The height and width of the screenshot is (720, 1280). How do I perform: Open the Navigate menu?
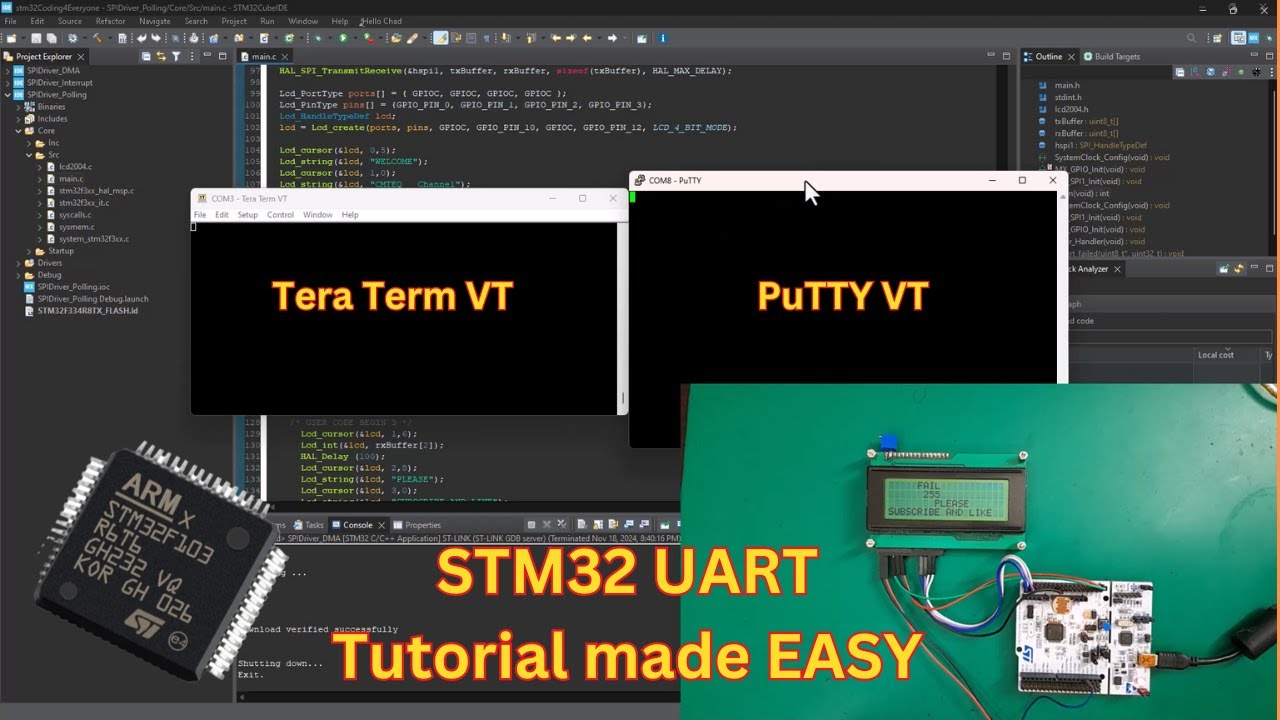pyautogui.click(x=155, y=21)
